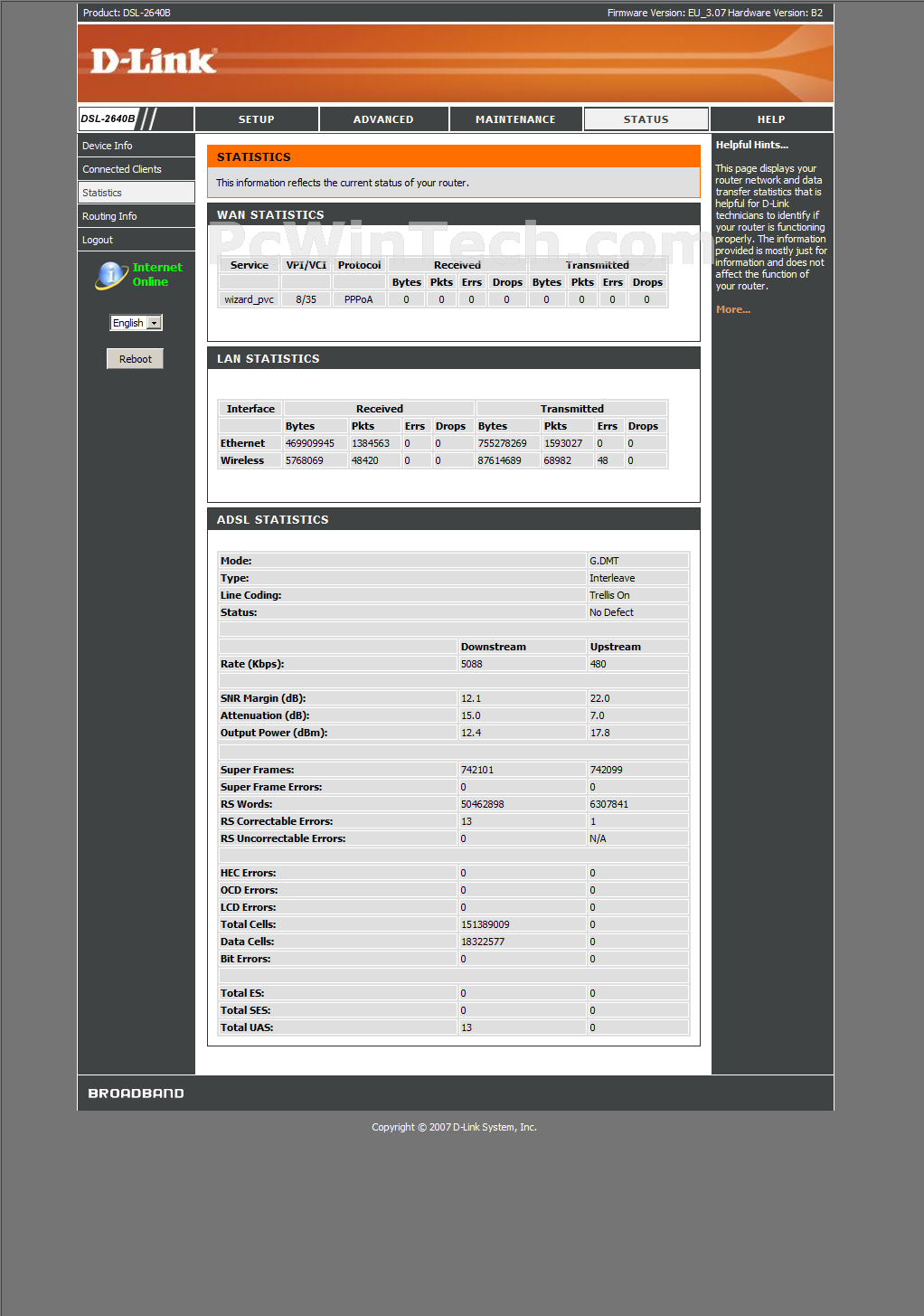Screen dimensions: 924x1316
Task: Click the Trellis On line coding value
Action: pyautogui.click(x=610, y=595)
